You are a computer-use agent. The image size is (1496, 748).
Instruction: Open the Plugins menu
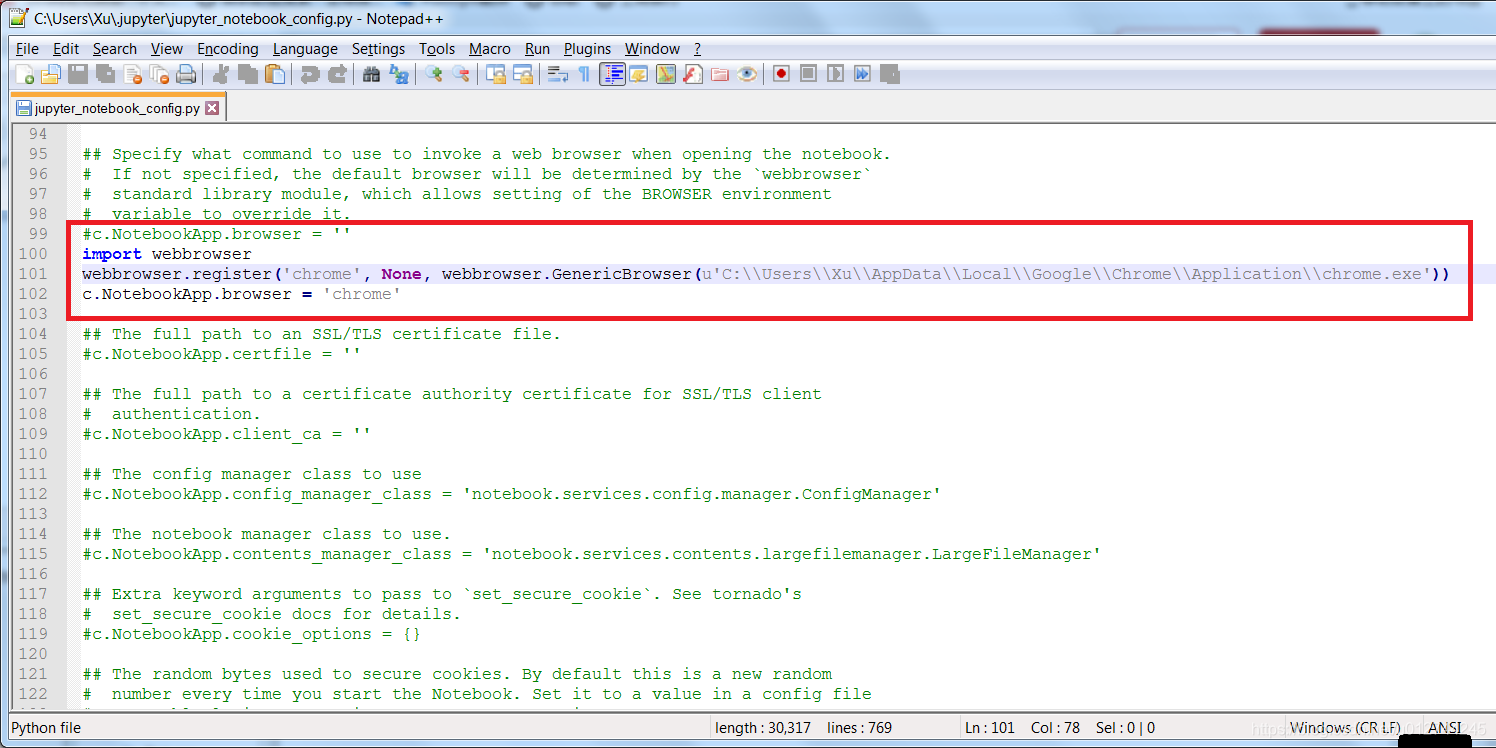click(587, 48)
